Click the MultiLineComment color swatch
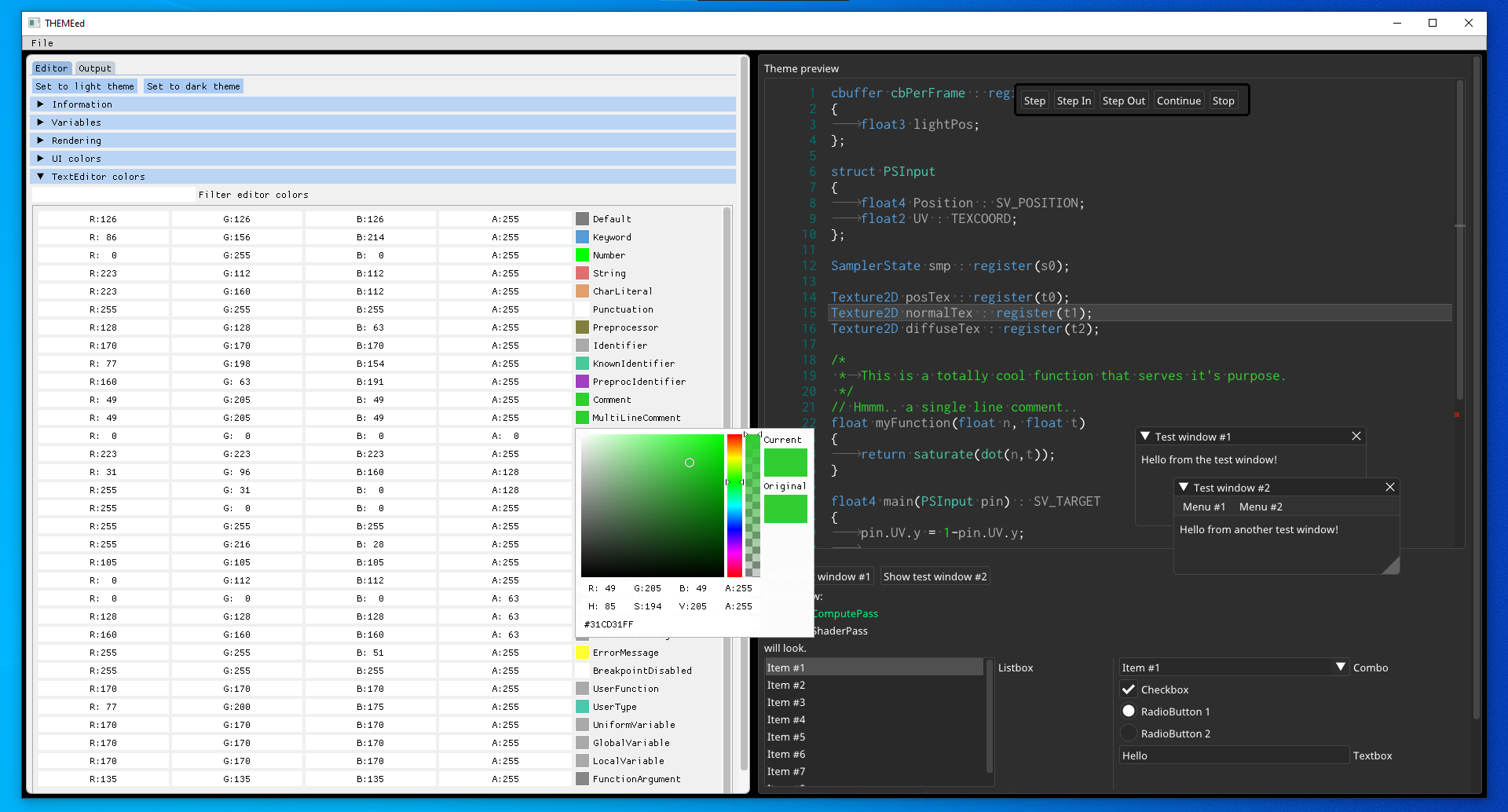The height and width of the screenshot is (812, 1508). point(582,418)
